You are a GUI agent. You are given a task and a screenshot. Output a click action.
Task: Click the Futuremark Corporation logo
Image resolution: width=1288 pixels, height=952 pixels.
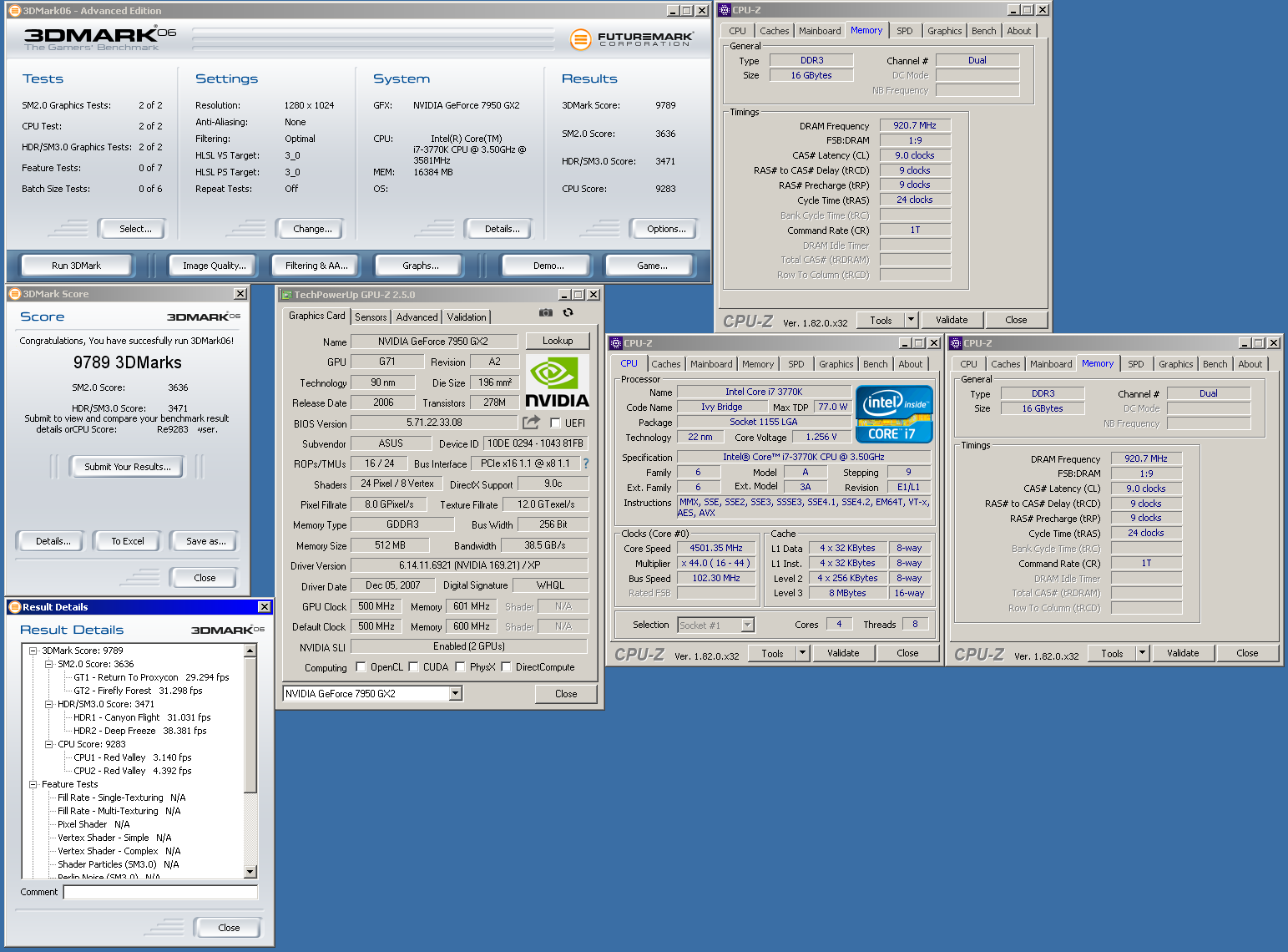click(x=632, y=38)
